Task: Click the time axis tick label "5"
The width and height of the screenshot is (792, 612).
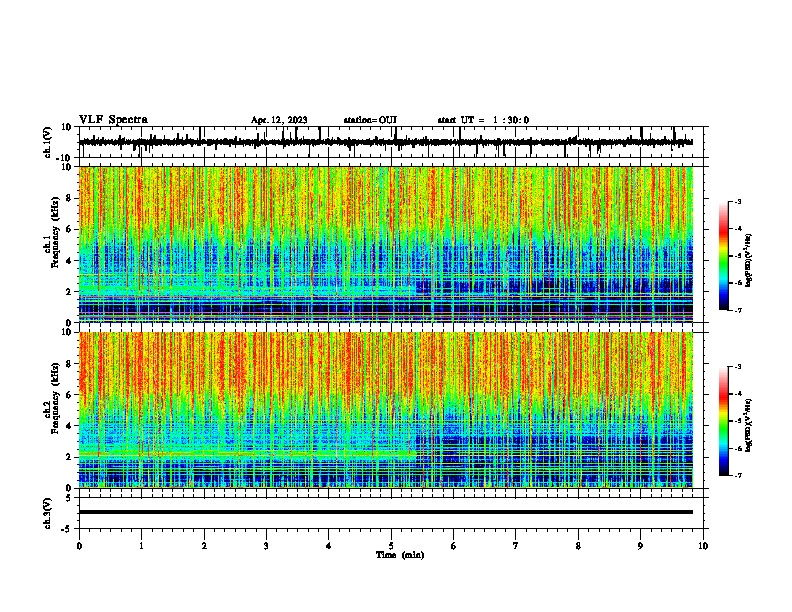Action: pos(391,546)
